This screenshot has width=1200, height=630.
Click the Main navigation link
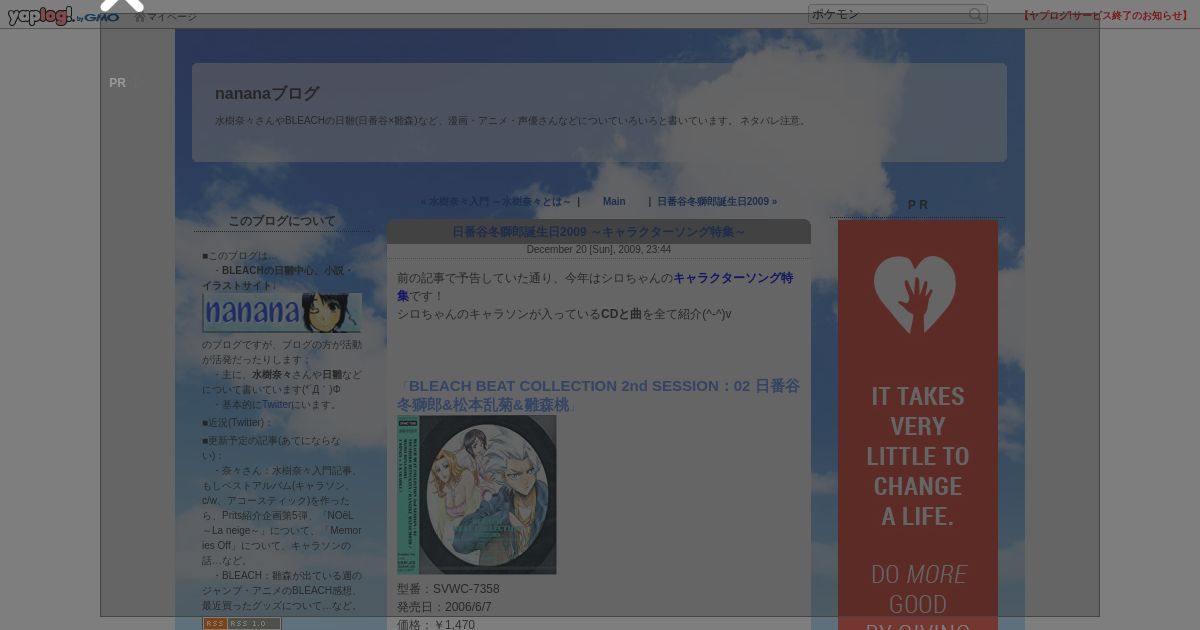[x=614, y=201]
